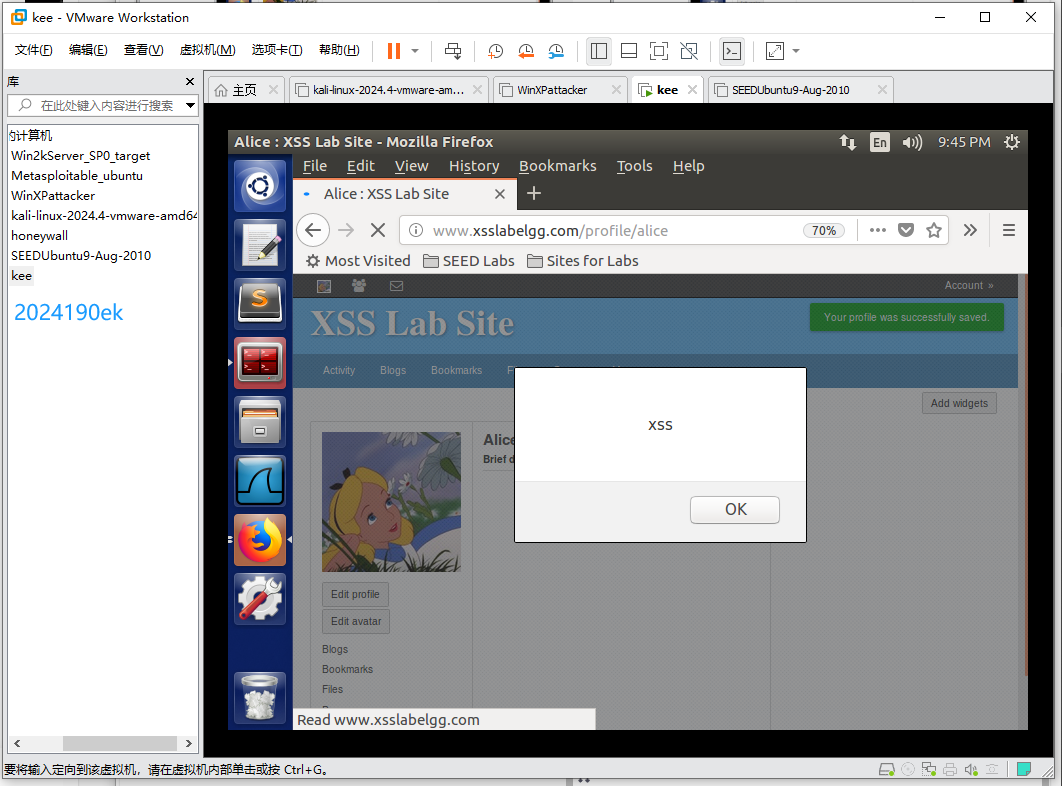Open the Trash in the dock
This screenshot has width=1062, height=786.
point(260,699)
